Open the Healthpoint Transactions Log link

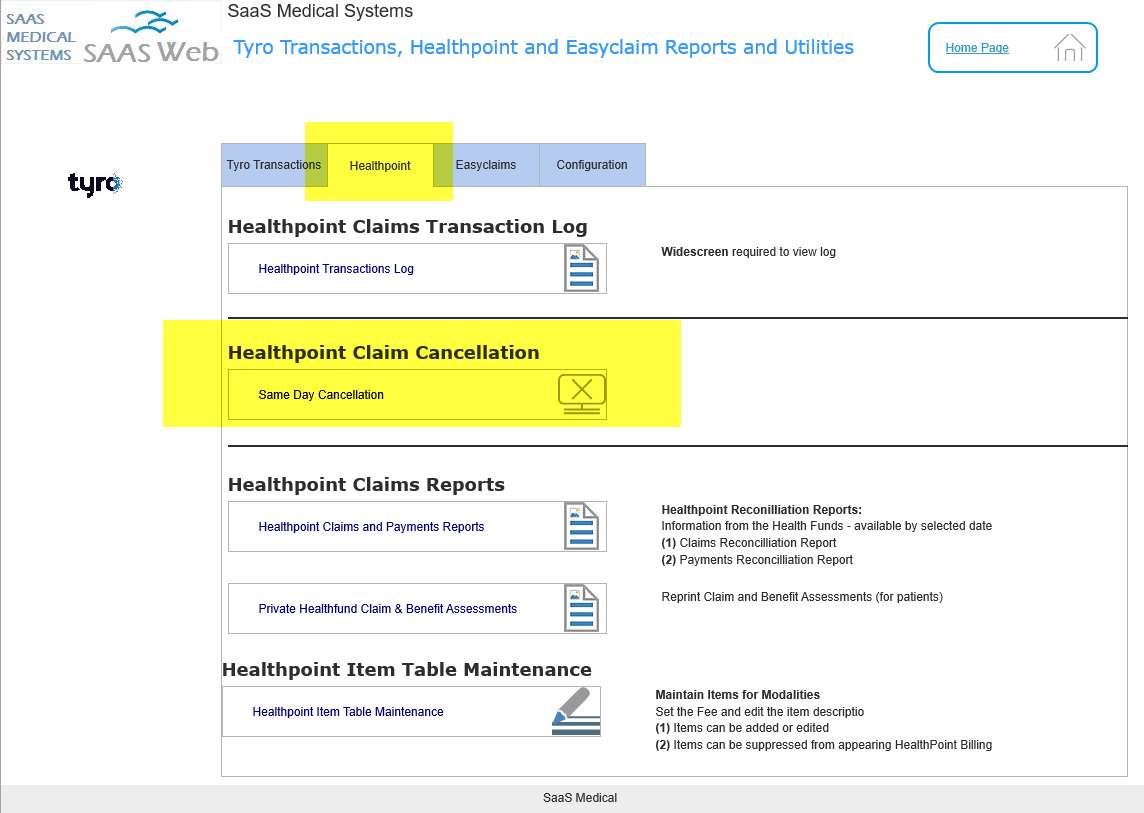point(336,269)
